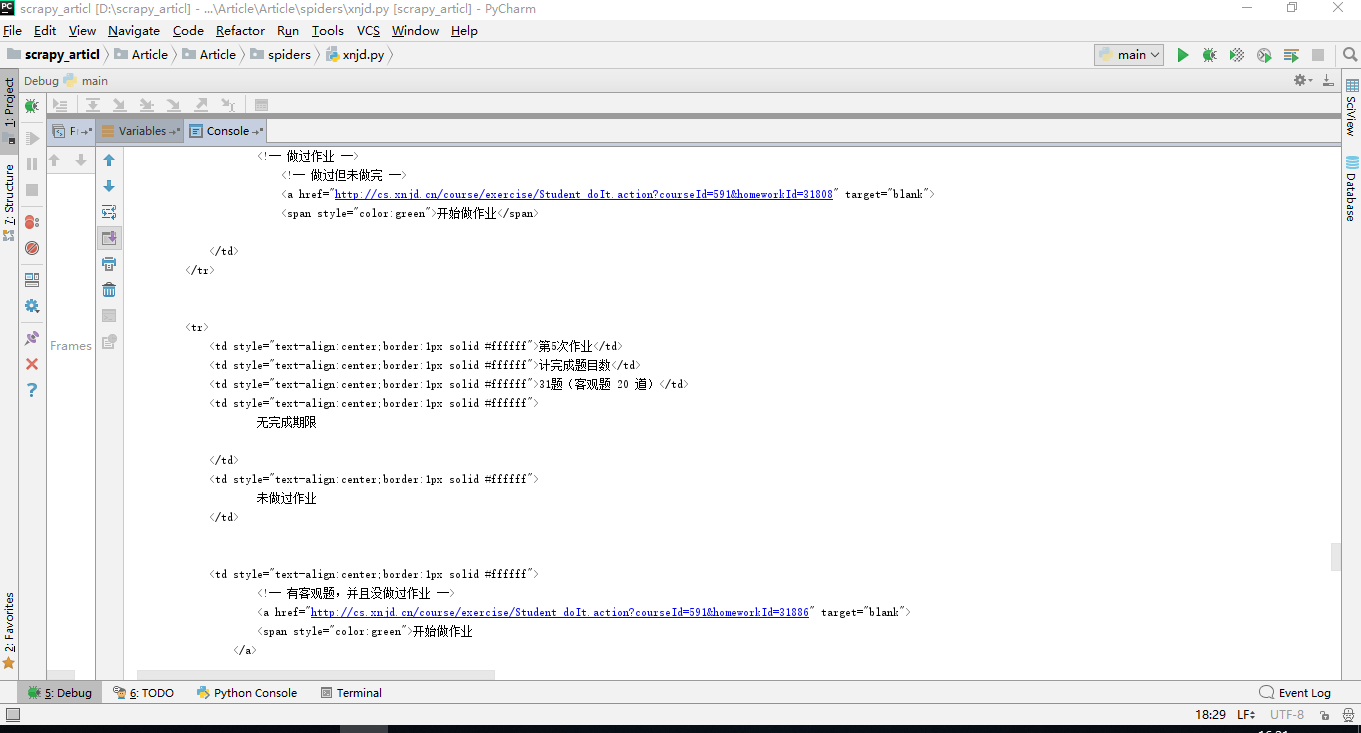Open Evaluate Expression calculator icon

coord(261,105)
